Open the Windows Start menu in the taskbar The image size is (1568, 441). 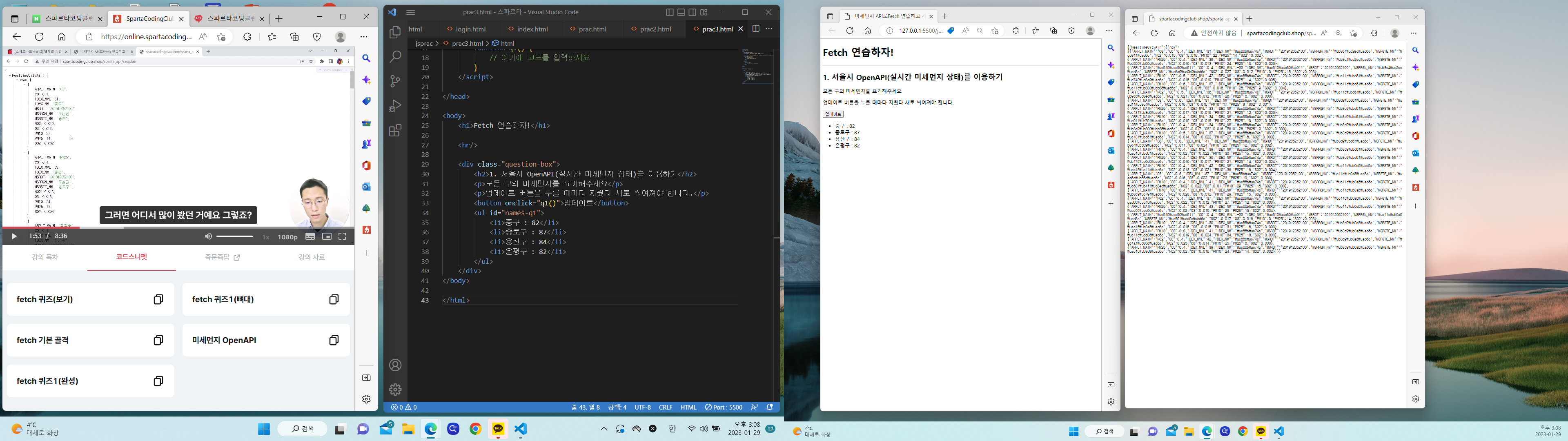point(263,429)
